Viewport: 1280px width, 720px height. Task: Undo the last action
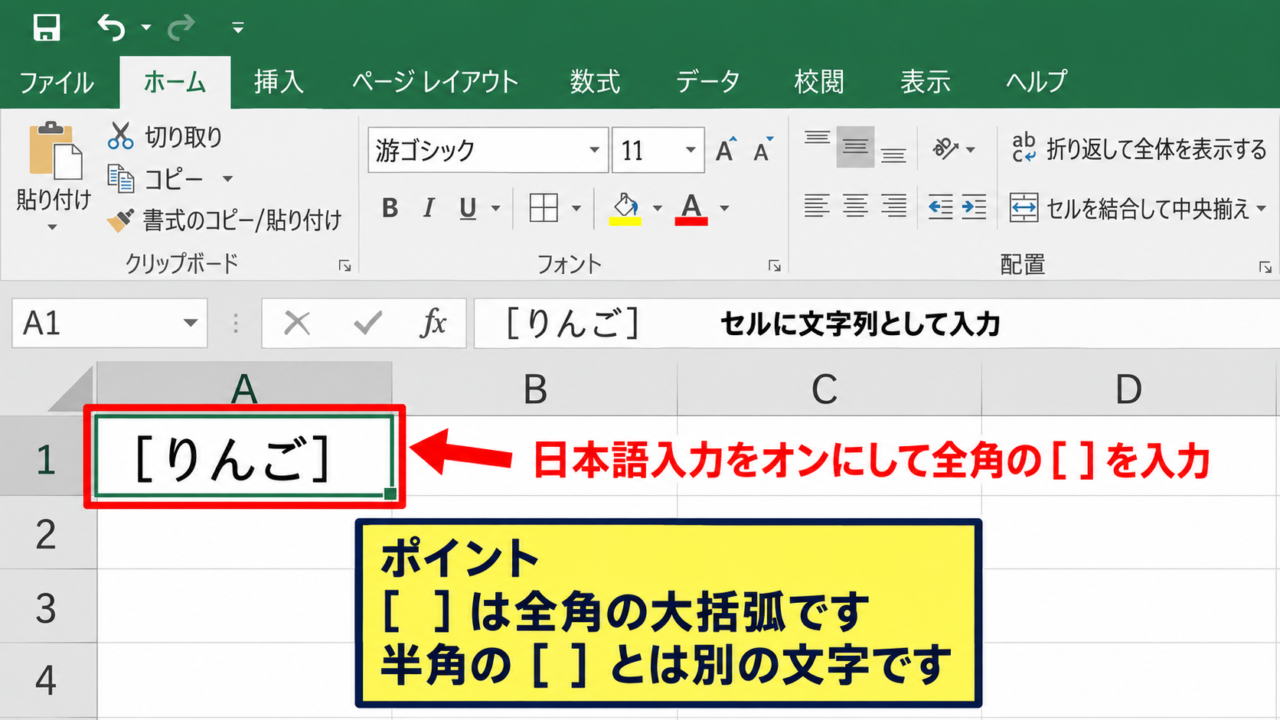111,27
